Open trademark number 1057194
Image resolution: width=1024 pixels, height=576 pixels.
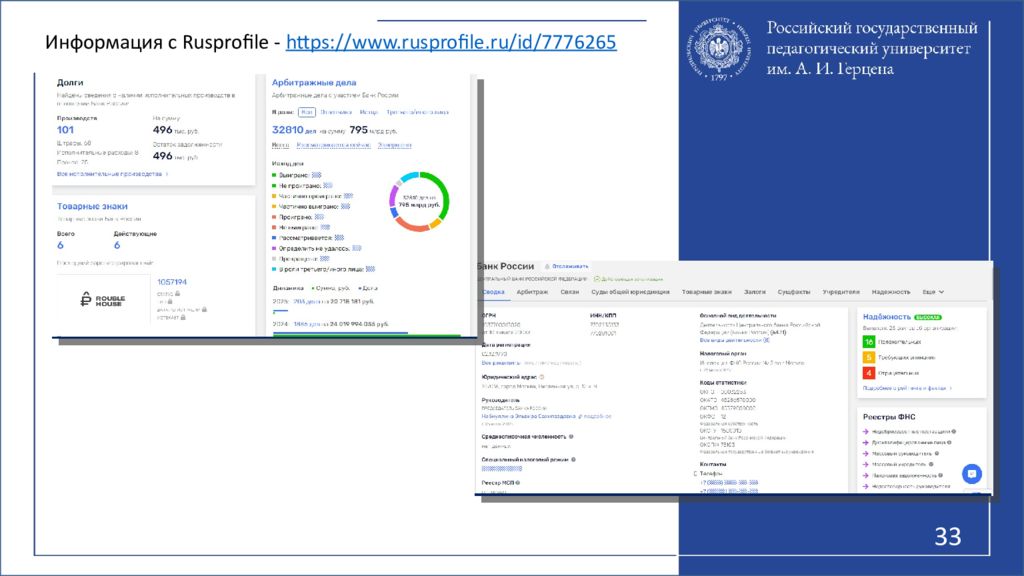pyautogui.click(x=172, y=282)
